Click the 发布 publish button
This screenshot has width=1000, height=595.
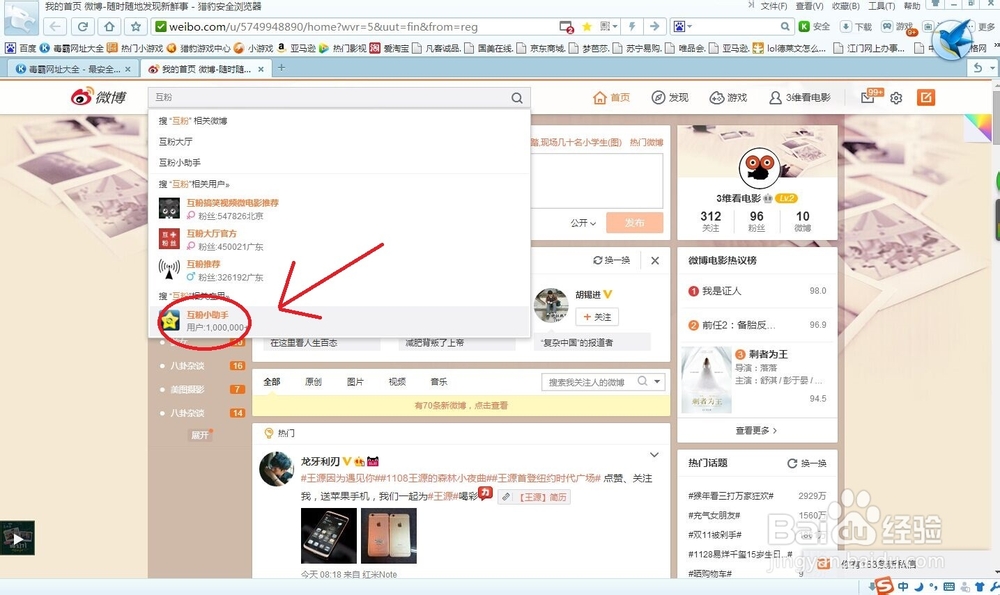(x=635, y=223)
